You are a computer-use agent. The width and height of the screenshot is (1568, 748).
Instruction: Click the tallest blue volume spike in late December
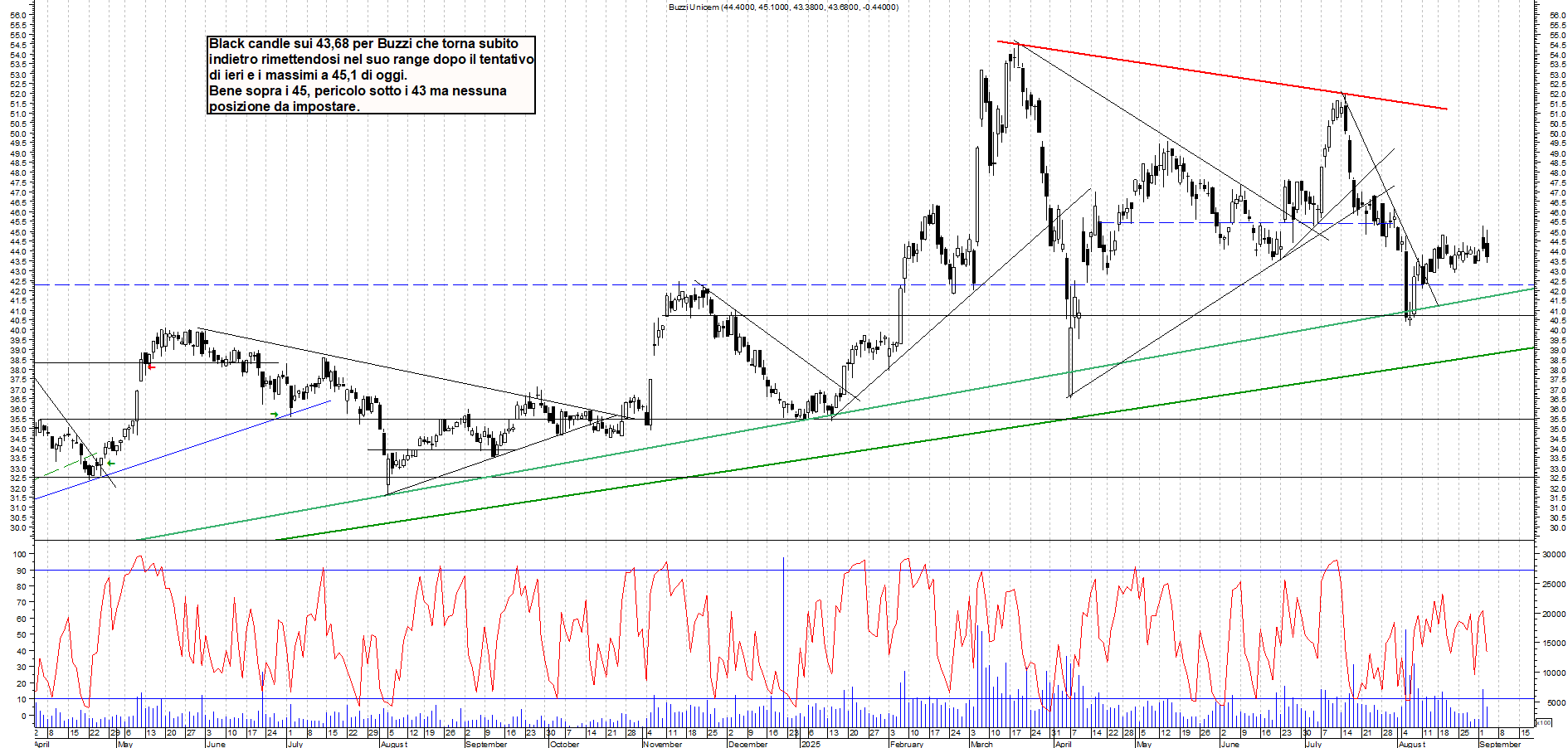[x=783, y=642]
